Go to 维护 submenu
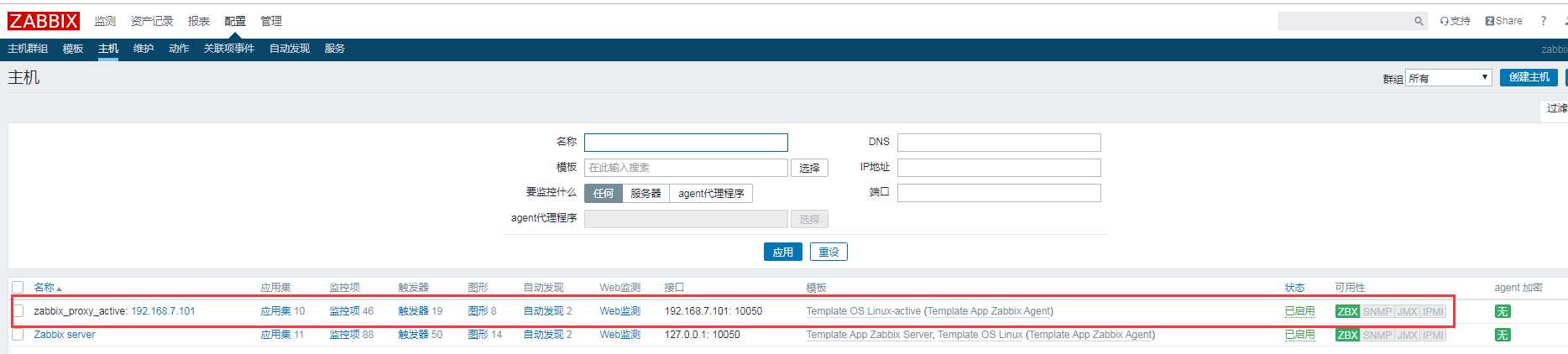Viewport: 1568px width, 354px height. (x=144, y=49)
